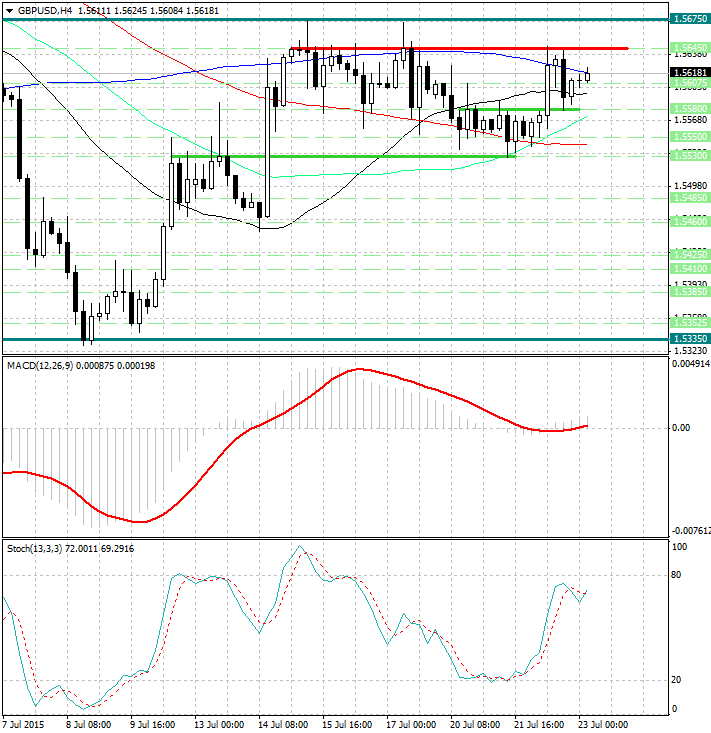Image resolution: width=711 pixels, height=733 pixels.
Task: Select the 1.56750 resistance level label
Action: coord(690,19)
